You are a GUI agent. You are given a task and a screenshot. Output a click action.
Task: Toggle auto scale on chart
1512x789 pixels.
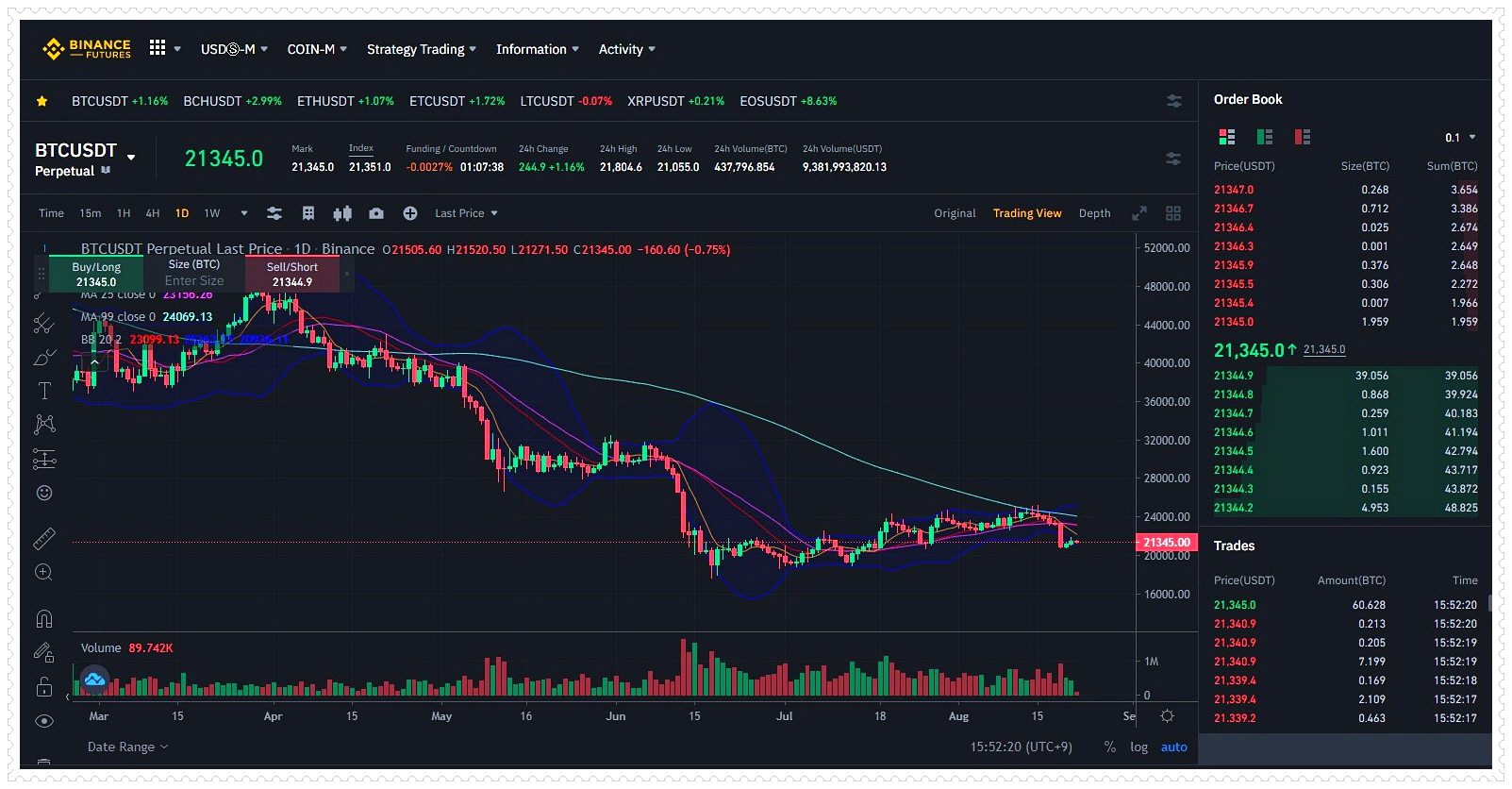click(x=1174, y=747)
